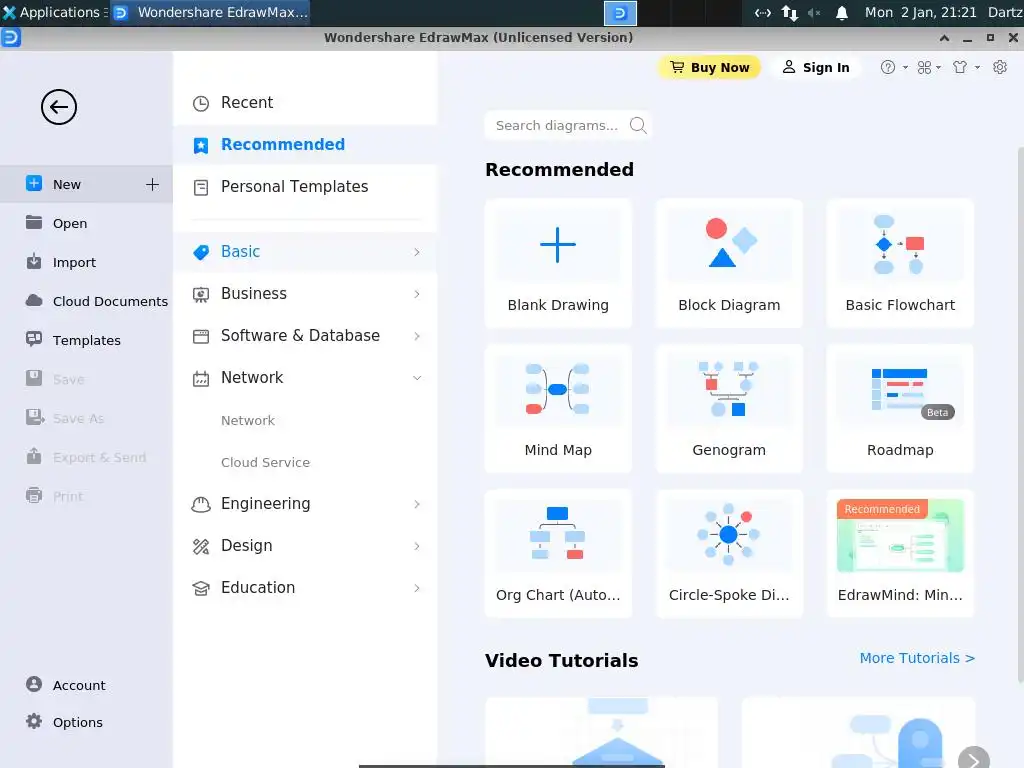
Task: Click the Software & Database window icon
Action: tap(201, 336)
